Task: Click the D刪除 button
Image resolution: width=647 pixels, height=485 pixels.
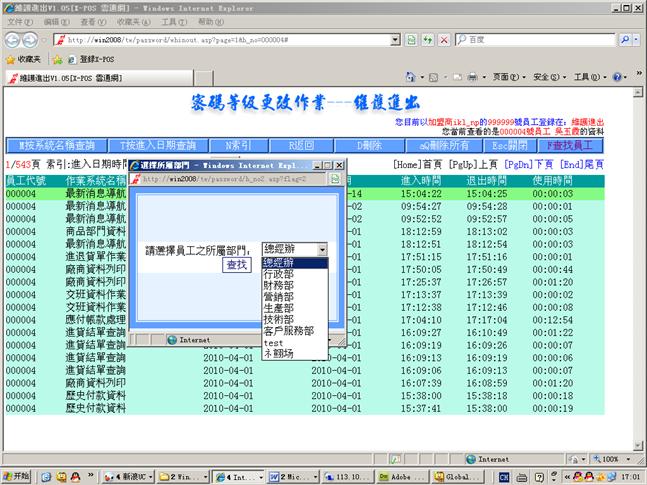Action: [x=370, y=145]
